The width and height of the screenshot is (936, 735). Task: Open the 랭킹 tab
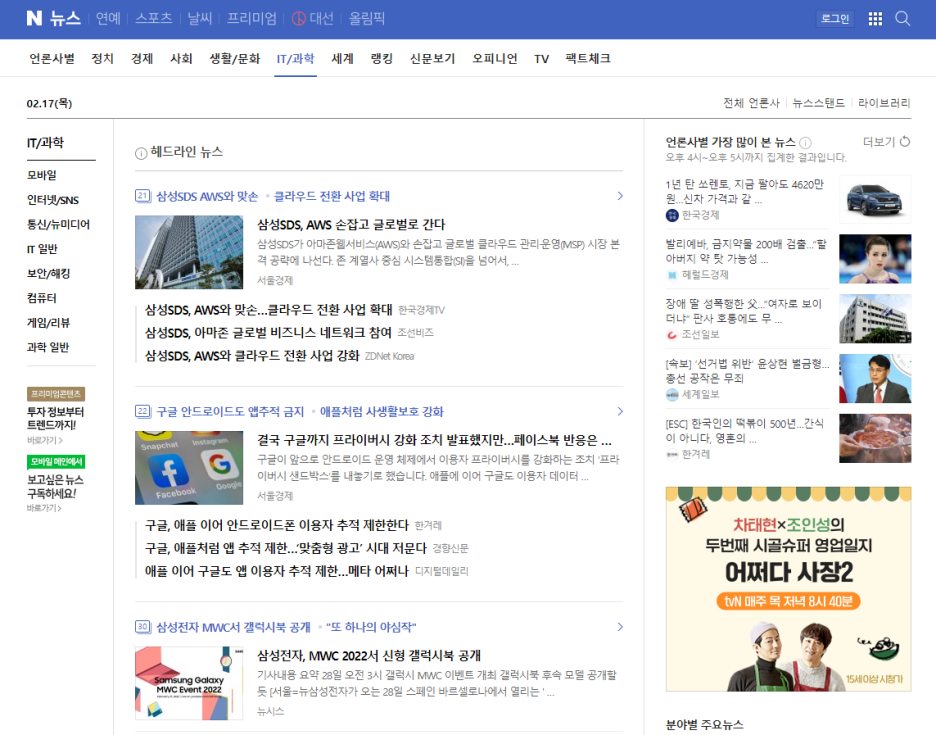pyautogui.click(x=381, y=59)
